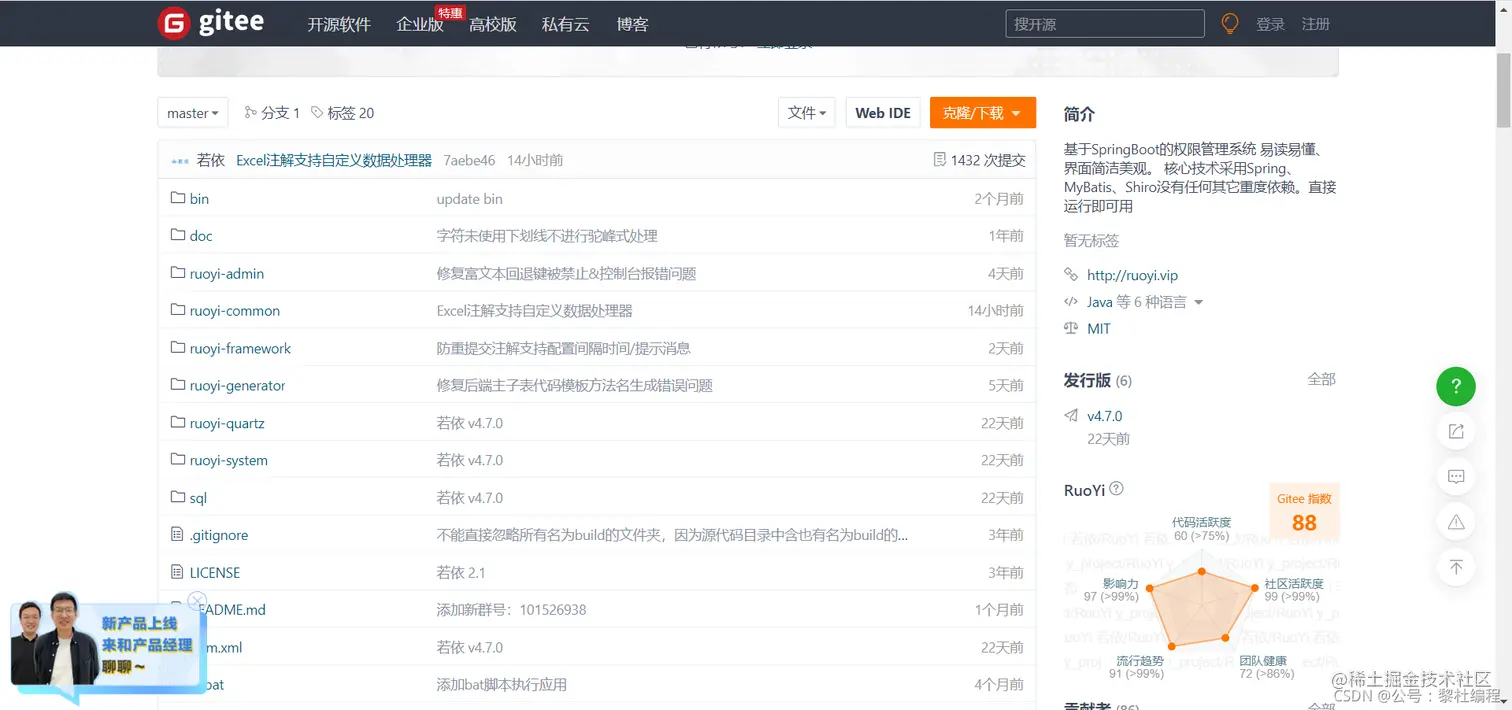Click the Gitee 指数 88 badge
The image size is (1512, 710).
pyautogui.click(x=1304, y=512)
